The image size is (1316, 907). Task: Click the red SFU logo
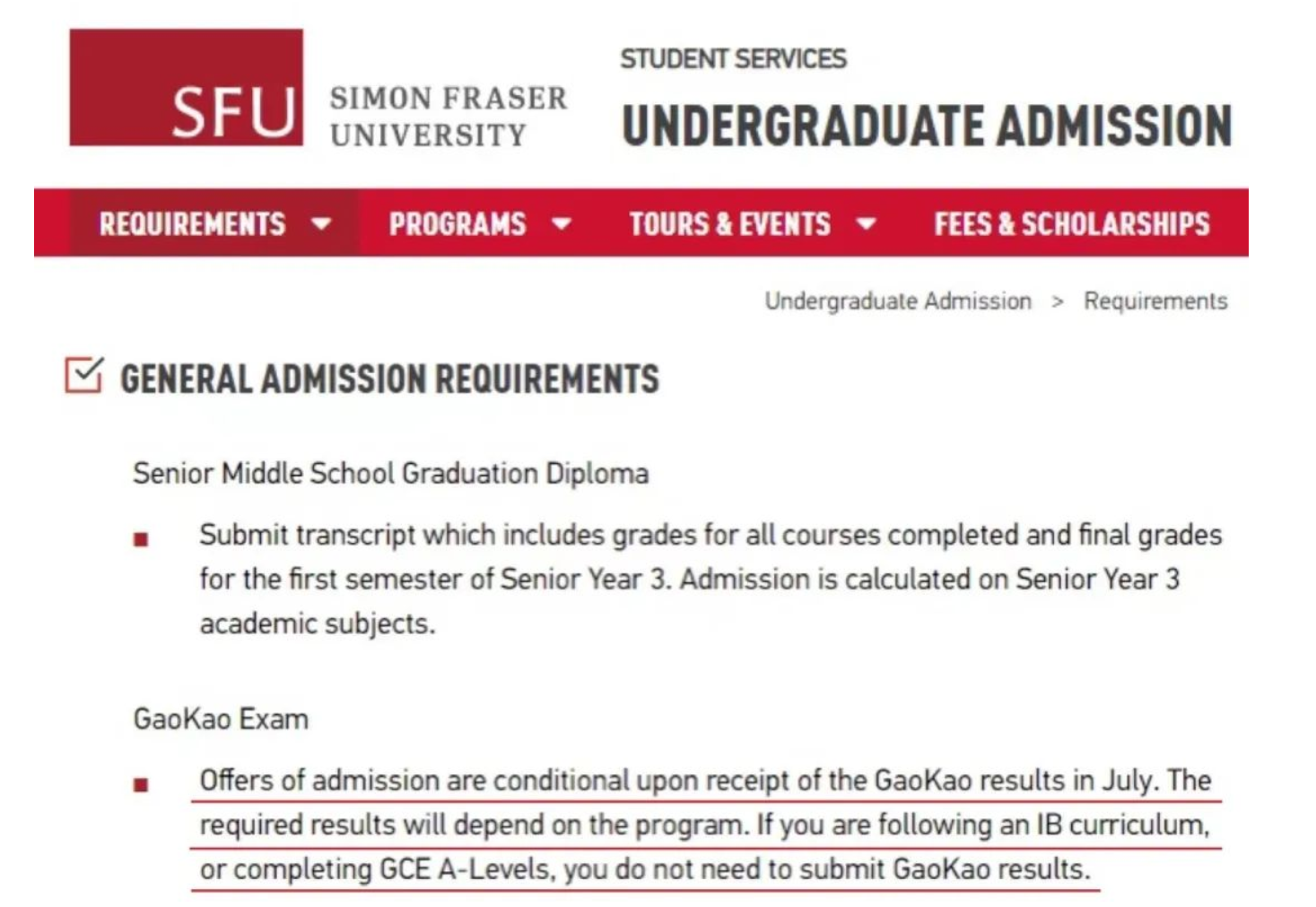(x=186, y=88)
